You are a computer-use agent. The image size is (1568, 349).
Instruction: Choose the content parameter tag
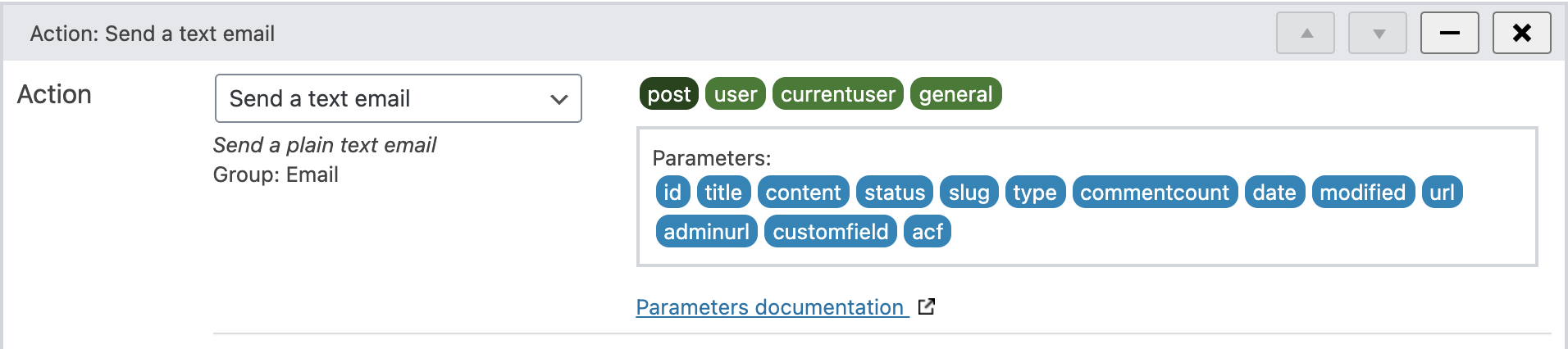pos(803,193)
